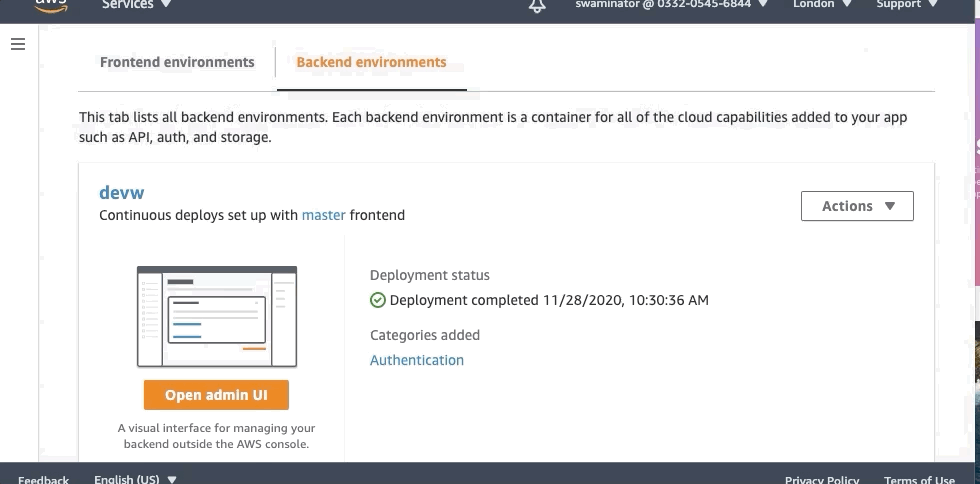Screen dimensions: 980x484
Task: Open the notifications bell
Action: pos(537,6)
